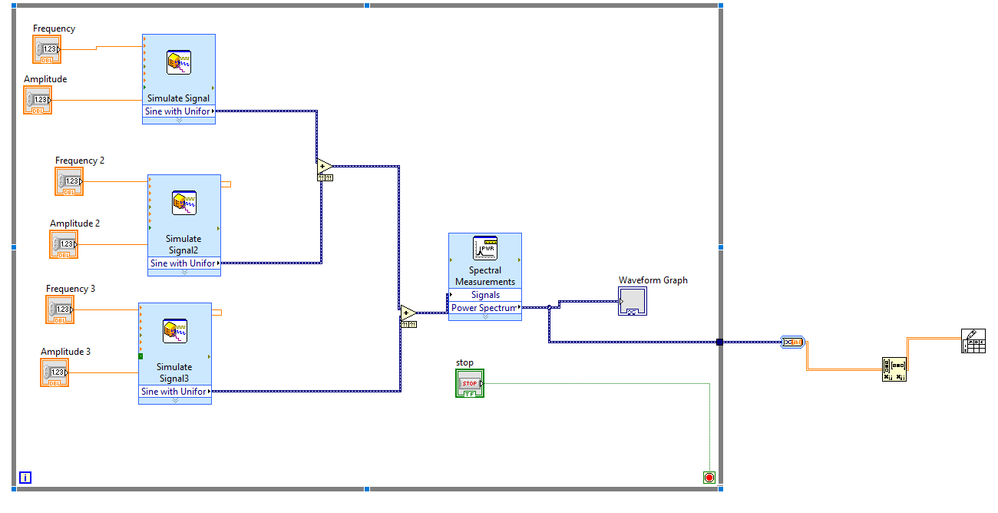The image size is (998, 513).
Task: Click the wire junction after Power Spectrum
Action: (549, 308)
